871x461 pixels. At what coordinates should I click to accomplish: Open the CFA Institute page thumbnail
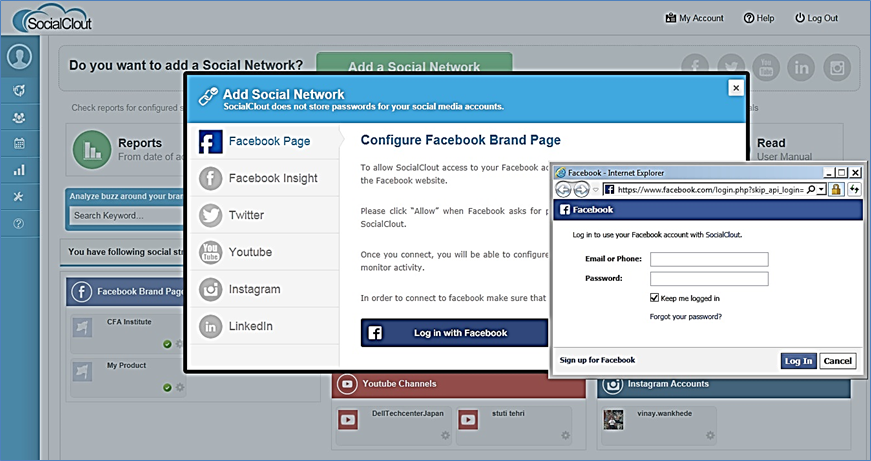82,328
